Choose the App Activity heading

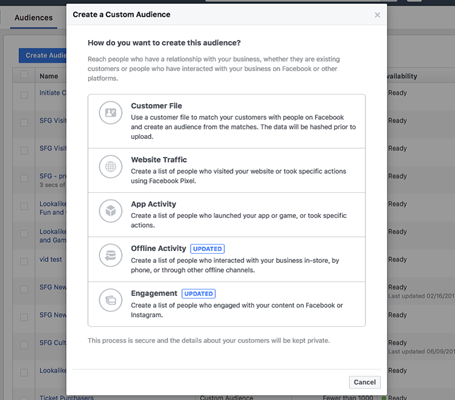coord(153,204)
